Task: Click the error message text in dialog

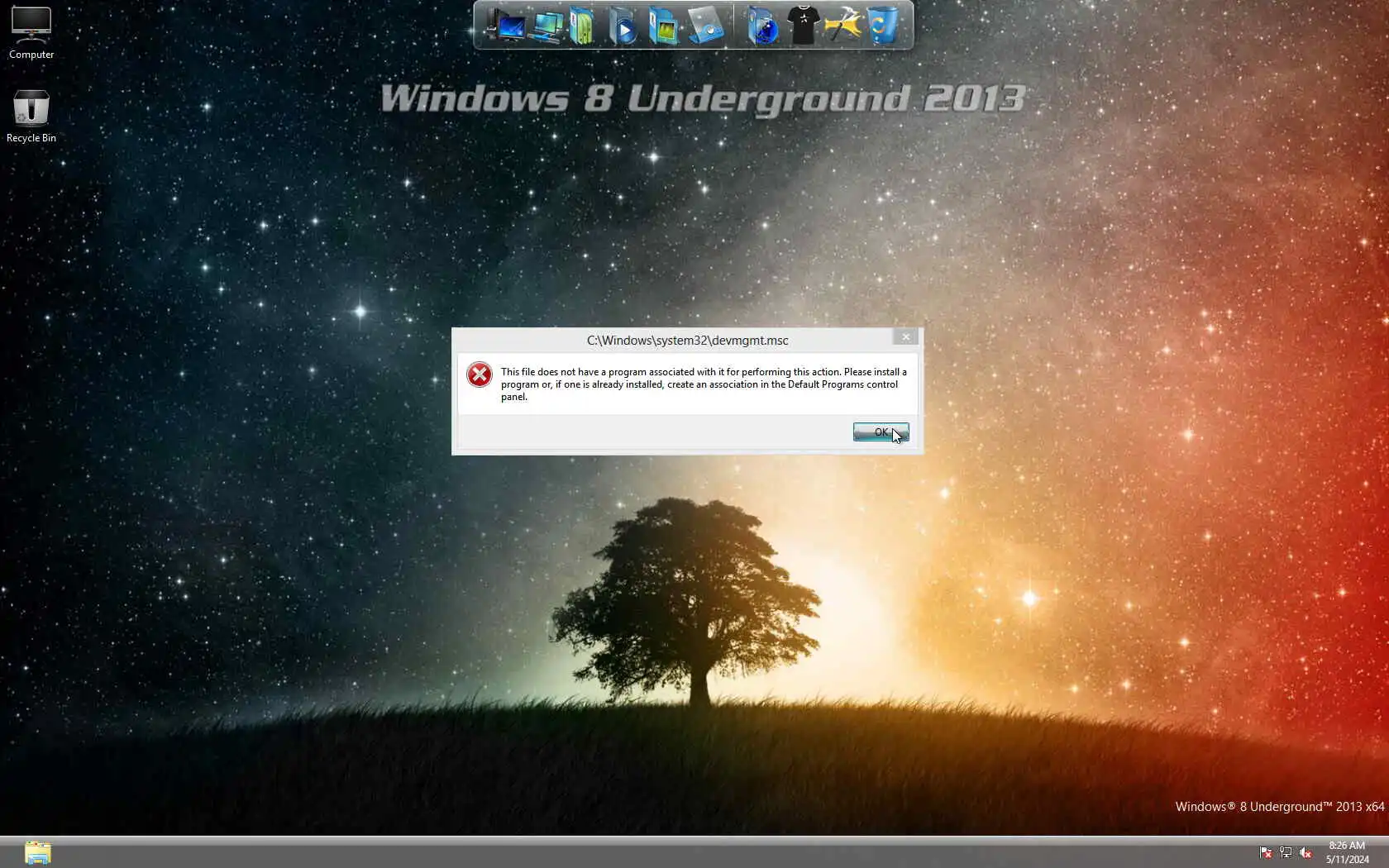Action: point(704,384)
